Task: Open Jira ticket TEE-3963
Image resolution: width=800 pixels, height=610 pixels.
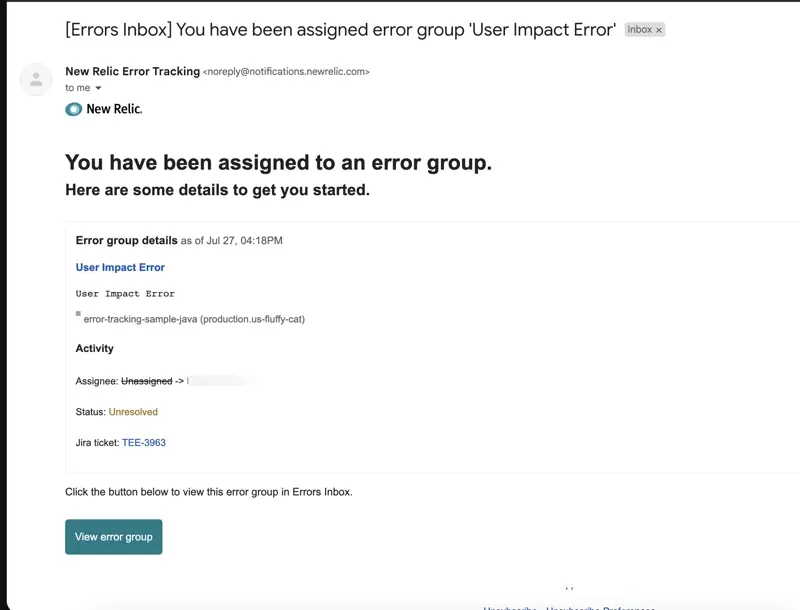Action: (144, 442)
